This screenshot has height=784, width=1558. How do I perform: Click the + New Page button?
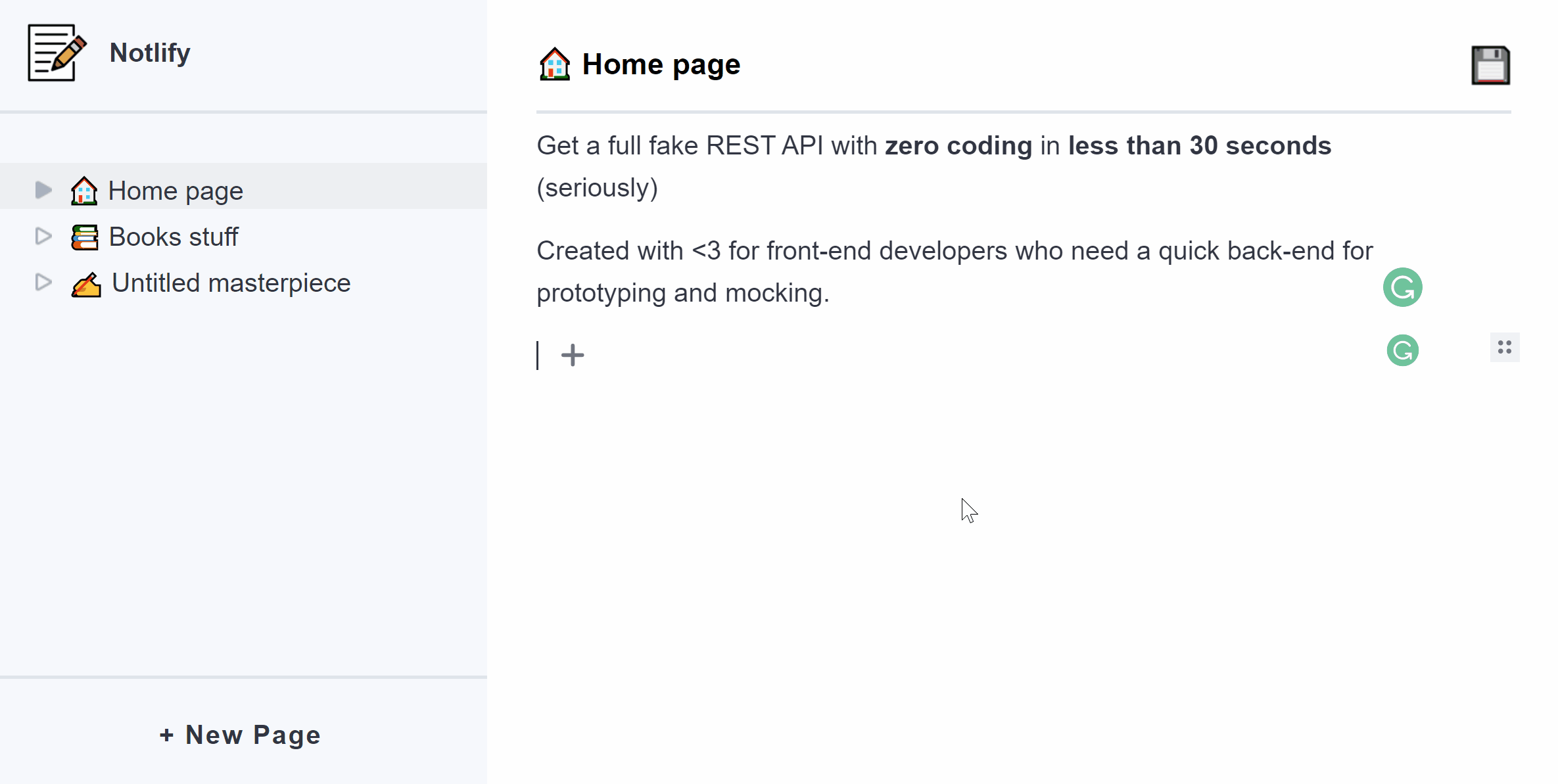click(239, 735)
